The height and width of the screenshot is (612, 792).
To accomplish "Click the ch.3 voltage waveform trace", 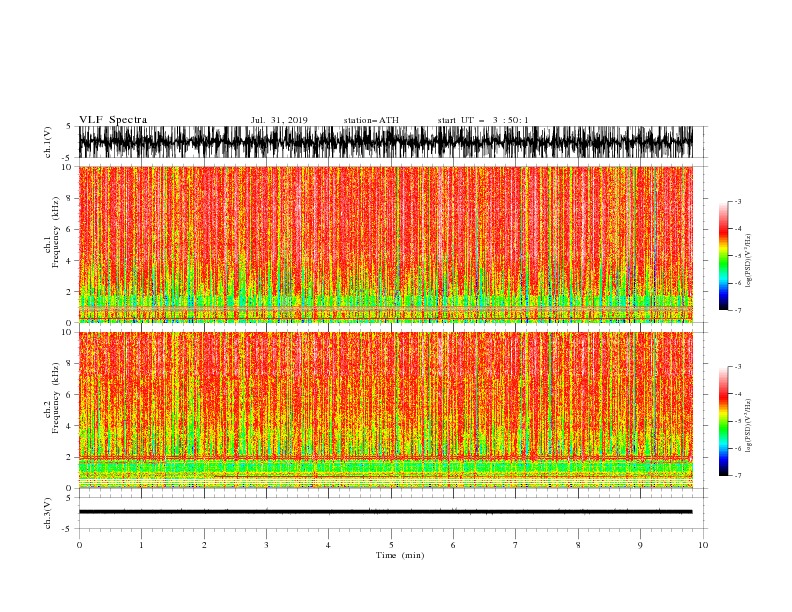I will tap(385, 512).
